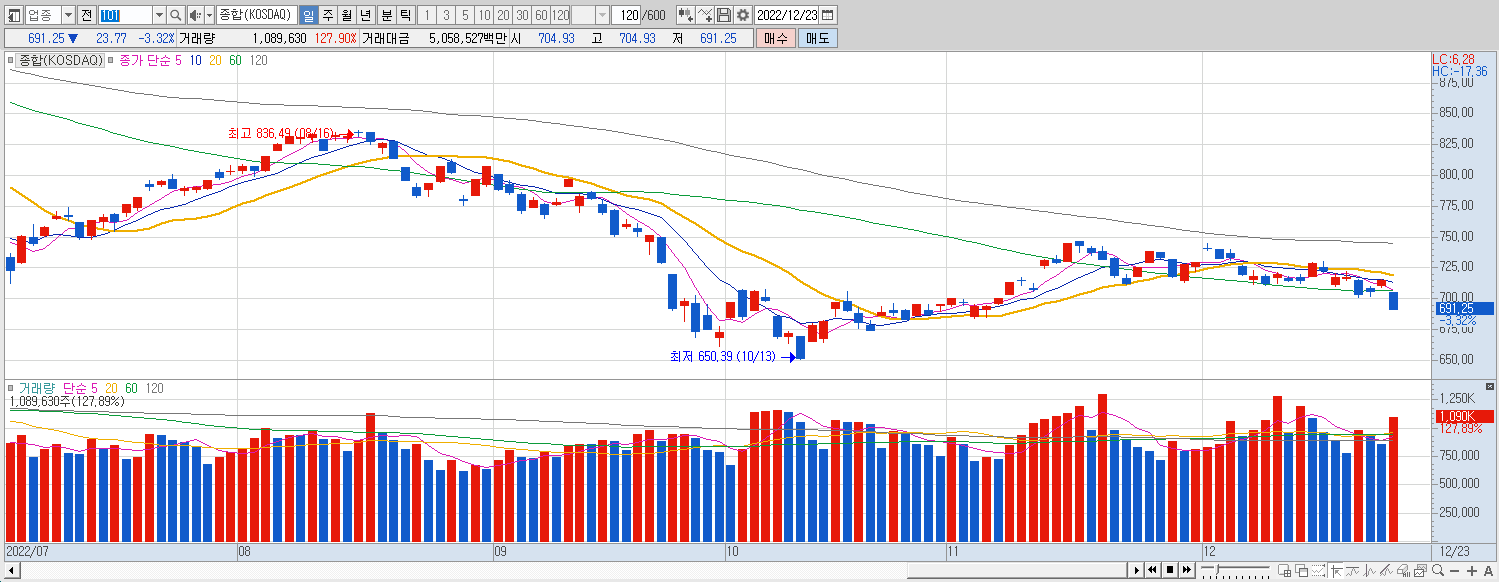Expand the dropdown arrow beside the speaker icon
This screenshot has width=1499, height=582.
pyautogui.click(x=209, y=15)
